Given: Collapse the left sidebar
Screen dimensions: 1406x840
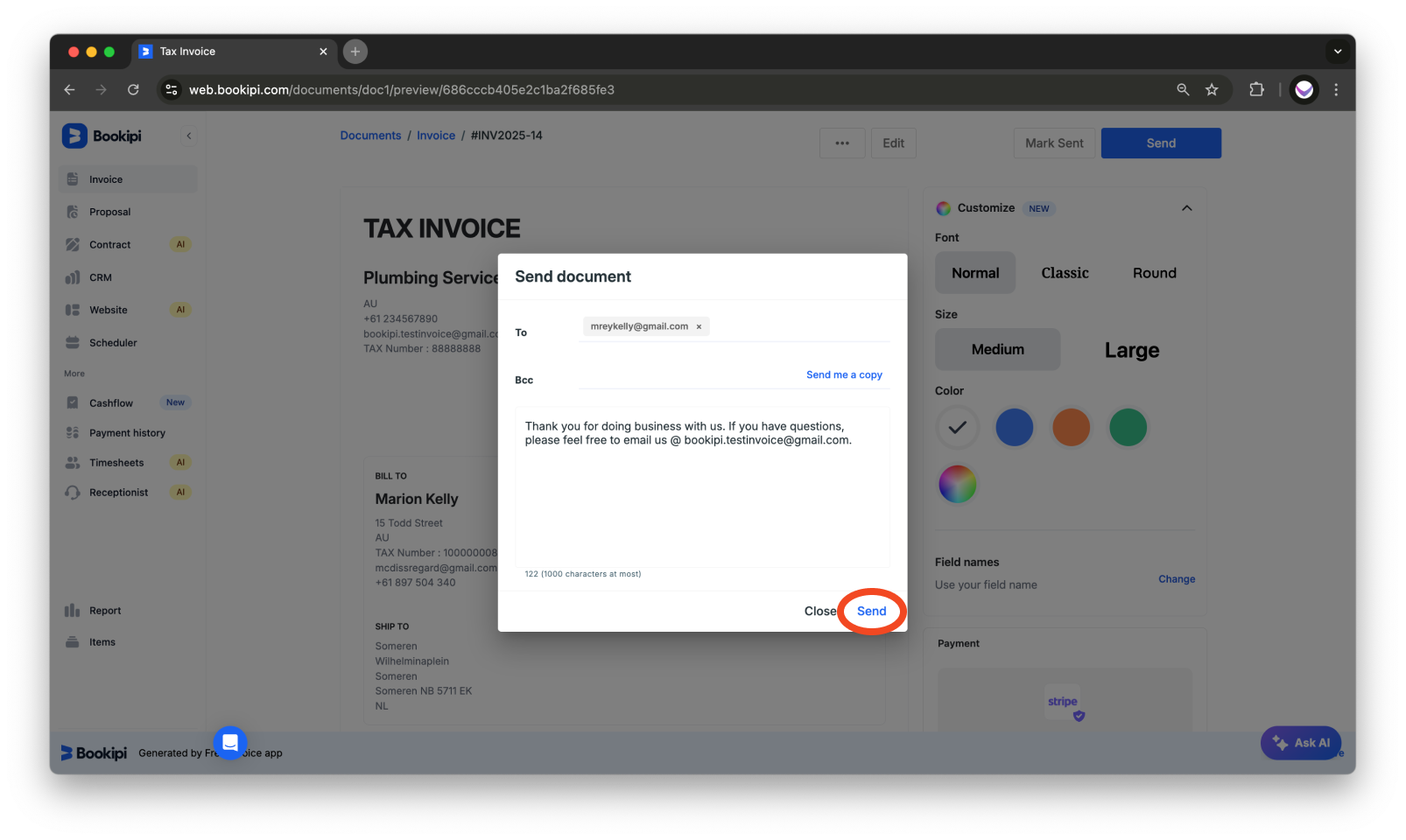Looking at the screenshot, I should click(189, 135).
